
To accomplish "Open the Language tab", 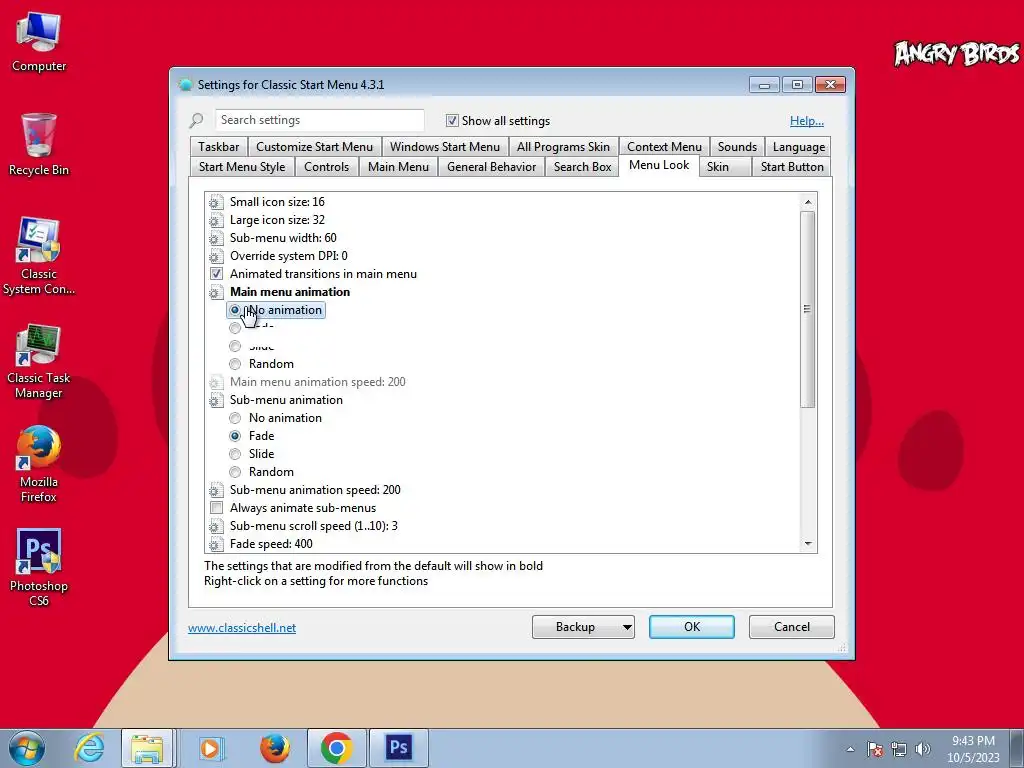I will click(799, 147).
